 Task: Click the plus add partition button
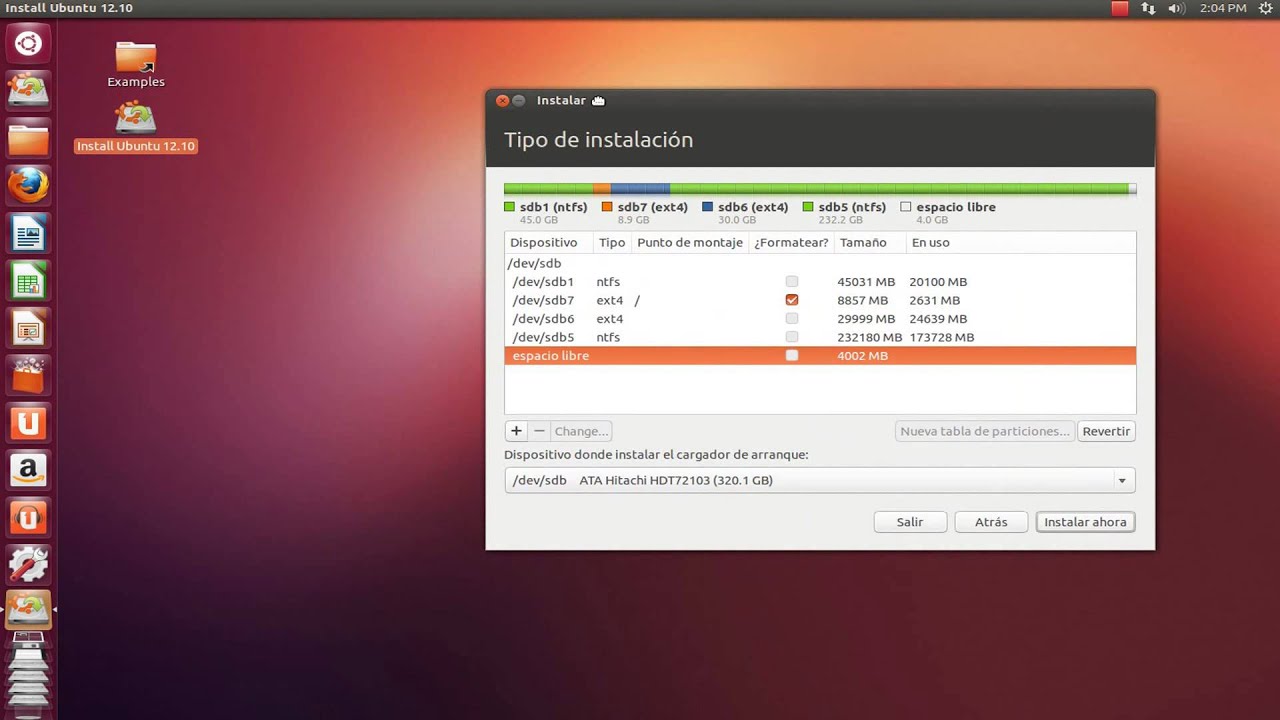pos(516,431)
